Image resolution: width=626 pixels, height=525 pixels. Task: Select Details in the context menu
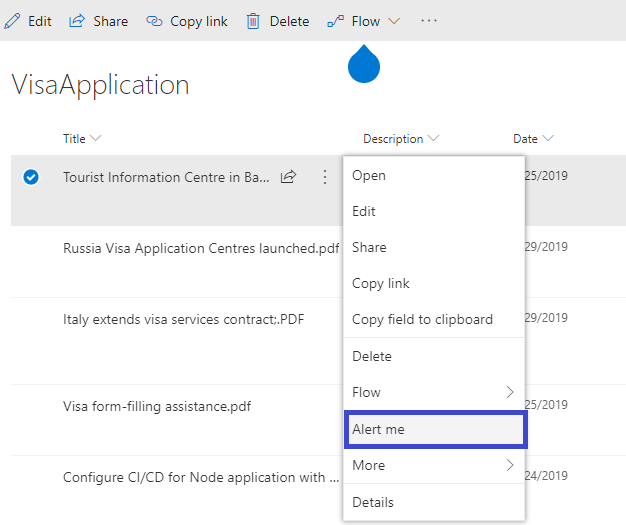pos(373,502)
